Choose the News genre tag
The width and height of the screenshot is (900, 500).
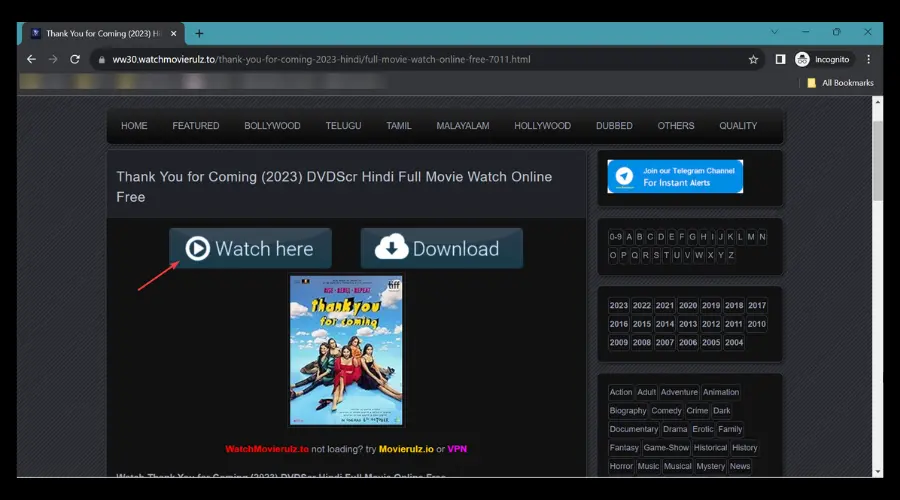(740, 466)
